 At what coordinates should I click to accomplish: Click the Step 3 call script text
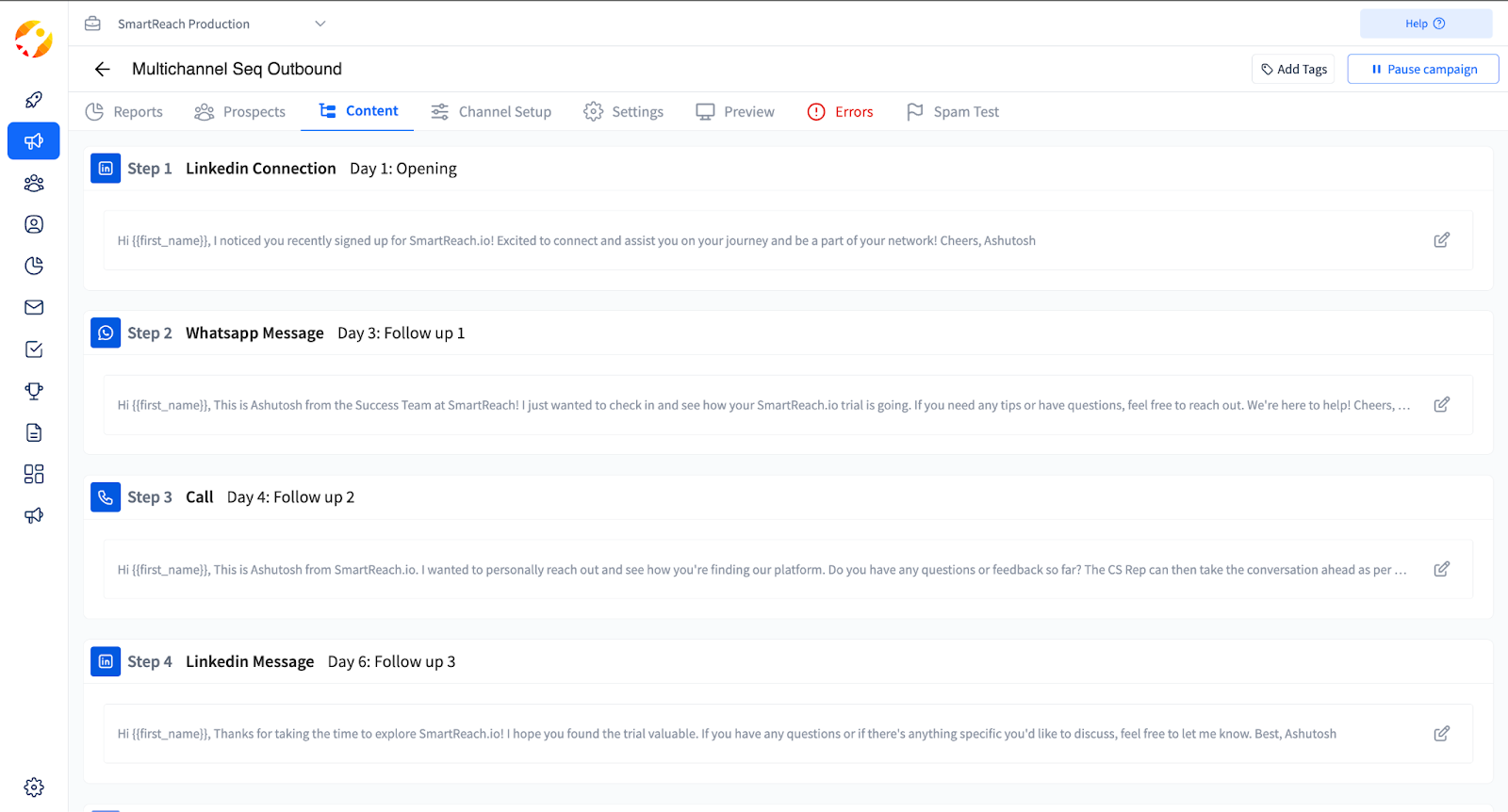(762, 570)
